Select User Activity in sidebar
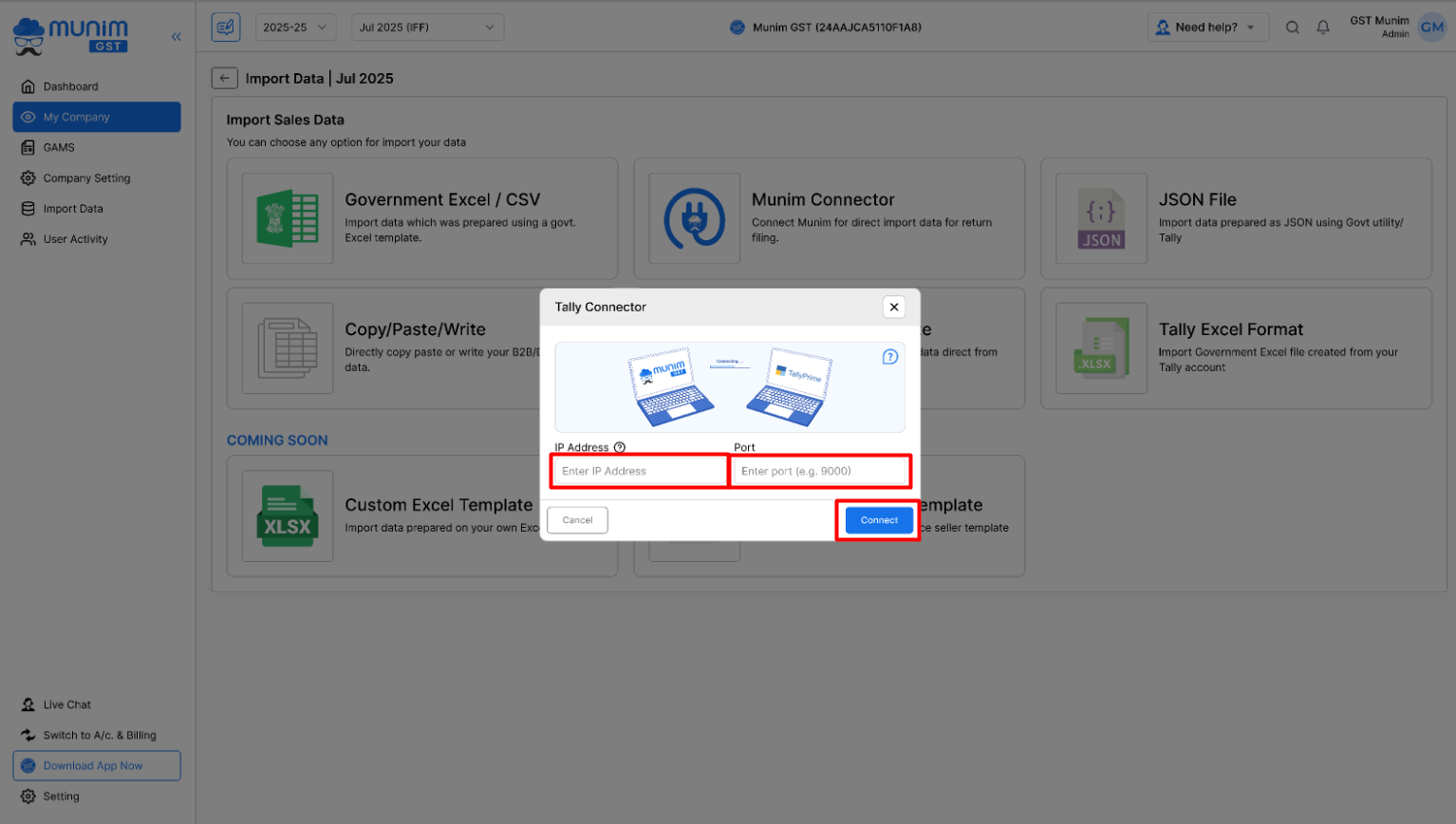This screenshot has width=1456, height=824. 75,239
